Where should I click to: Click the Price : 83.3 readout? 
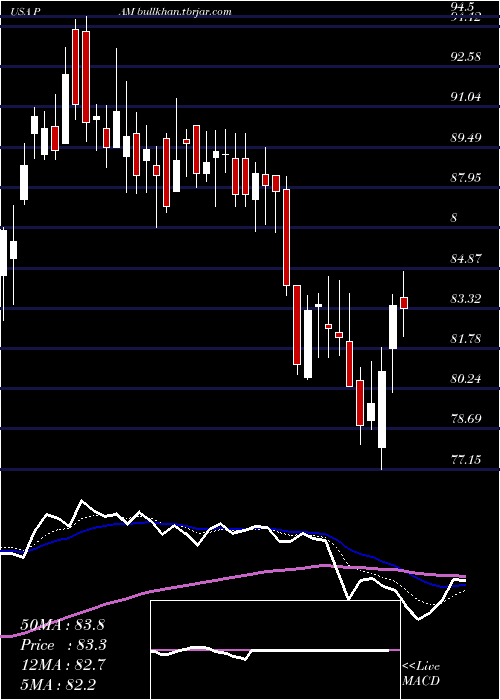click(63, 644)
